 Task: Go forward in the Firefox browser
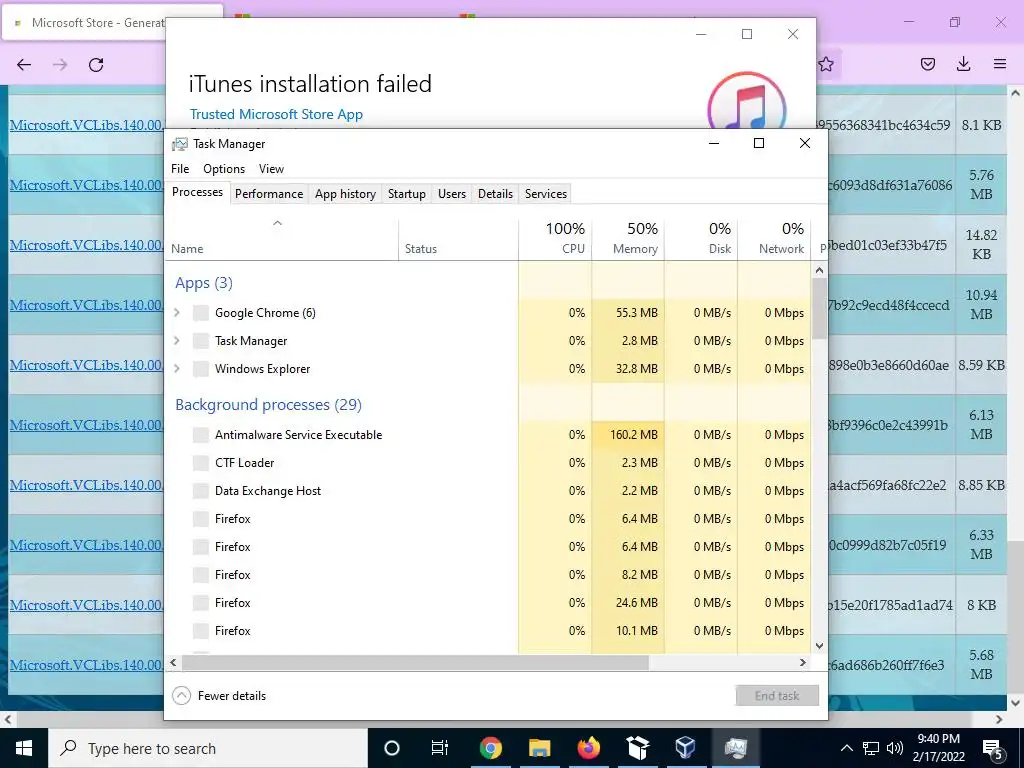coord(60,65)
